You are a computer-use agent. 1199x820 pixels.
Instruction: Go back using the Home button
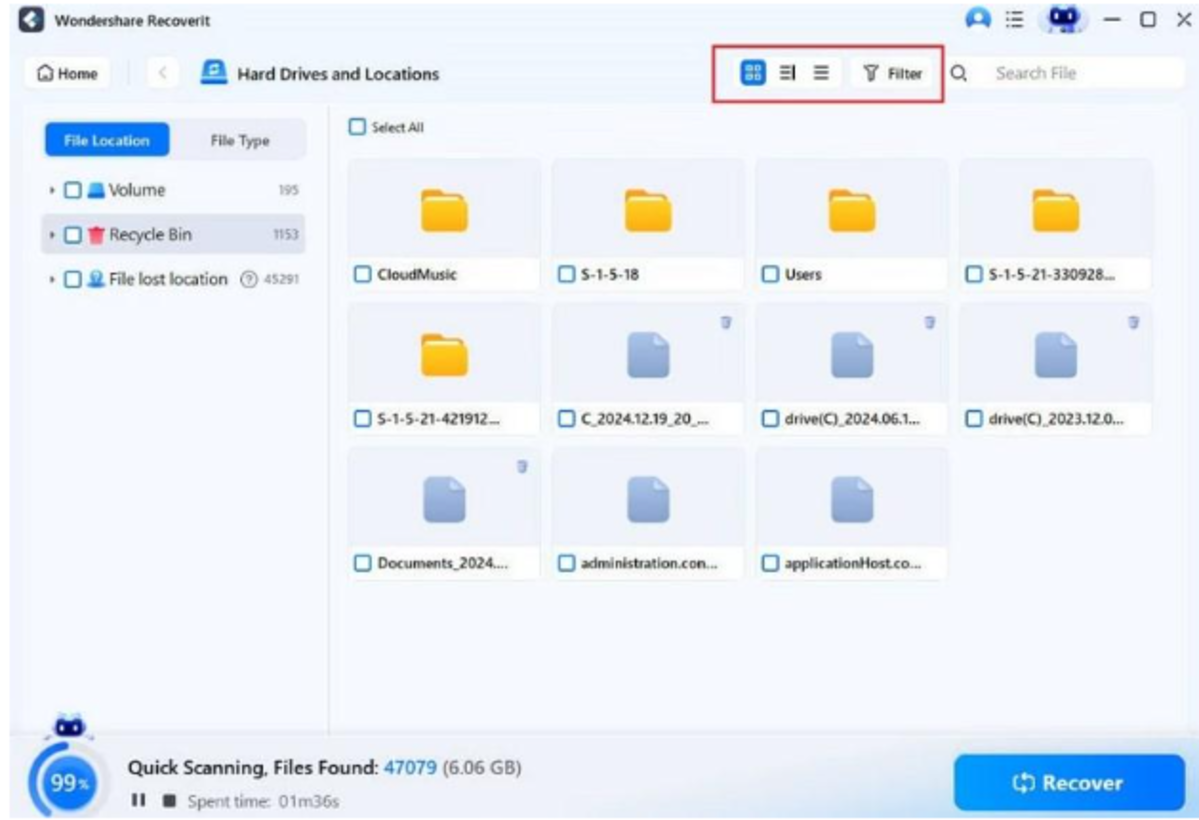click(x=65, y=71)
